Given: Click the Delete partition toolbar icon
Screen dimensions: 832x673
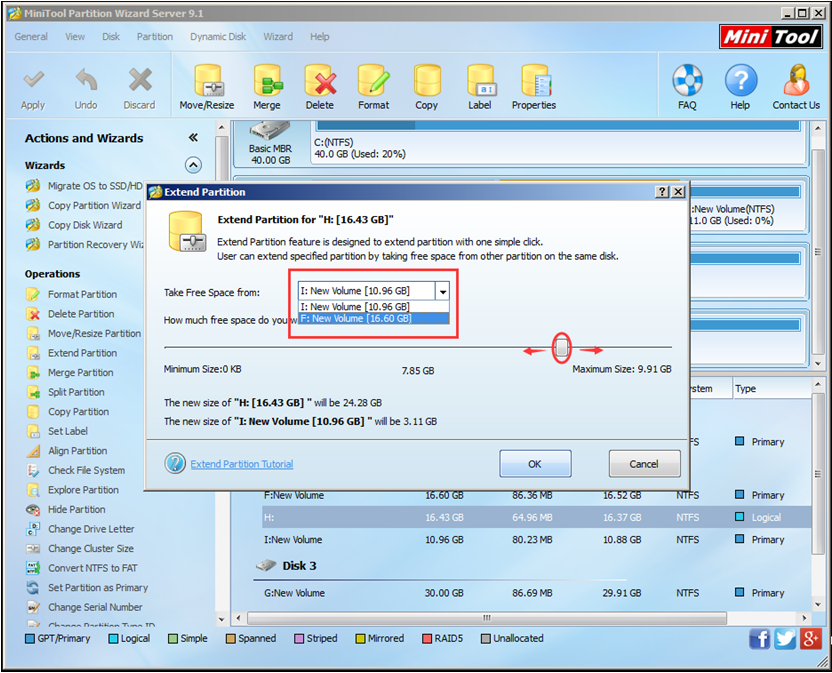Looking at the screenshot, I should click(320, 81).
